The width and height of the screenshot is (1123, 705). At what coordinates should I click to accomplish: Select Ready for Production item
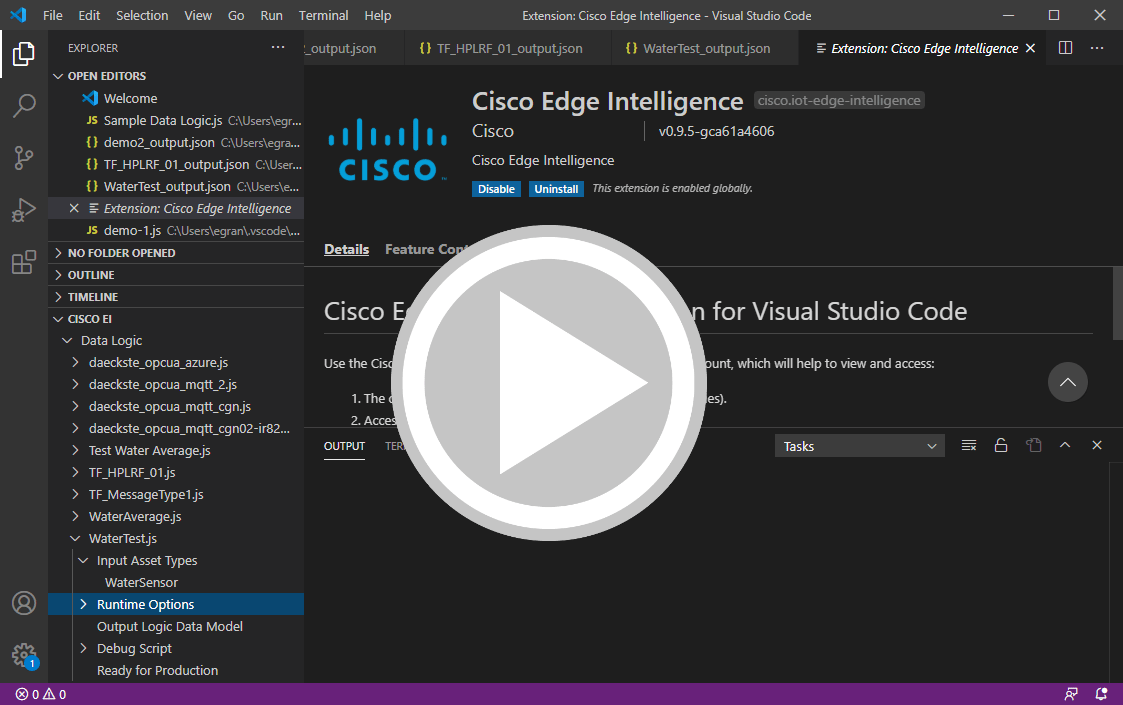click(x=158, y=671)
